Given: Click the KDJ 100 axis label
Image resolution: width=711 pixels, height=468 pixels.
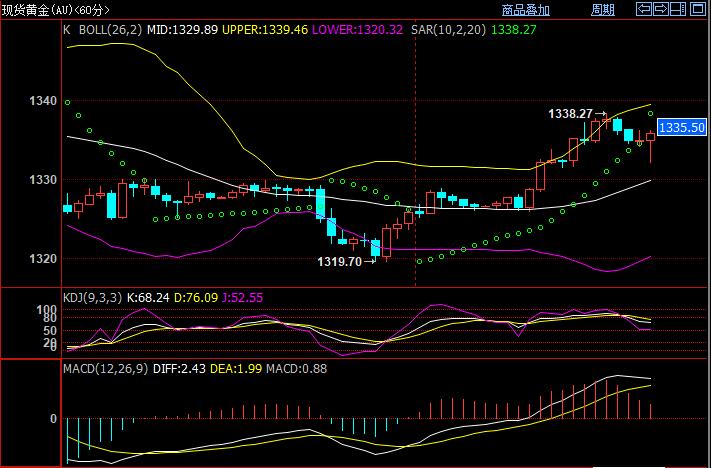Looking at the screenshot, I should [x=47, y=310].
